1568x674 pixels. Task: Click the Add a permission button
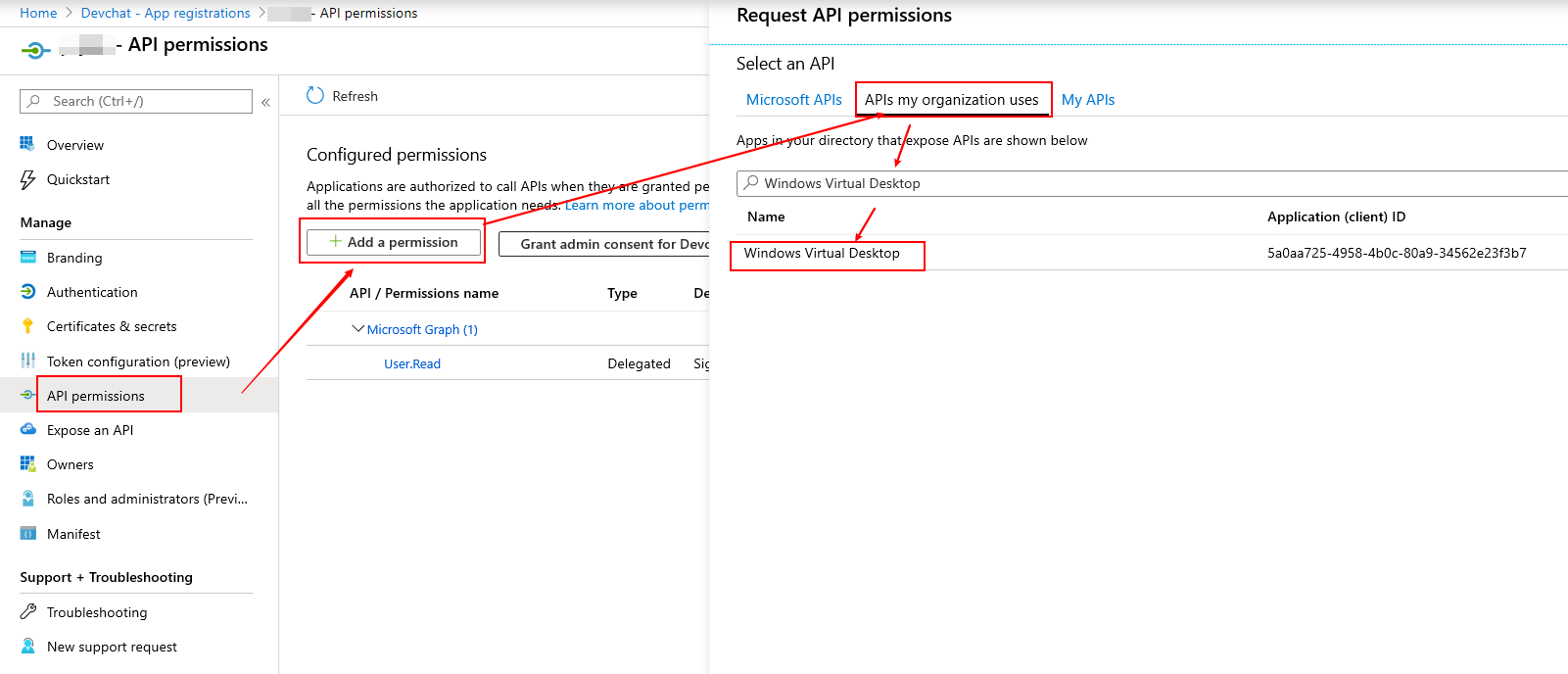pyautogui.click(x=394, y=242)
